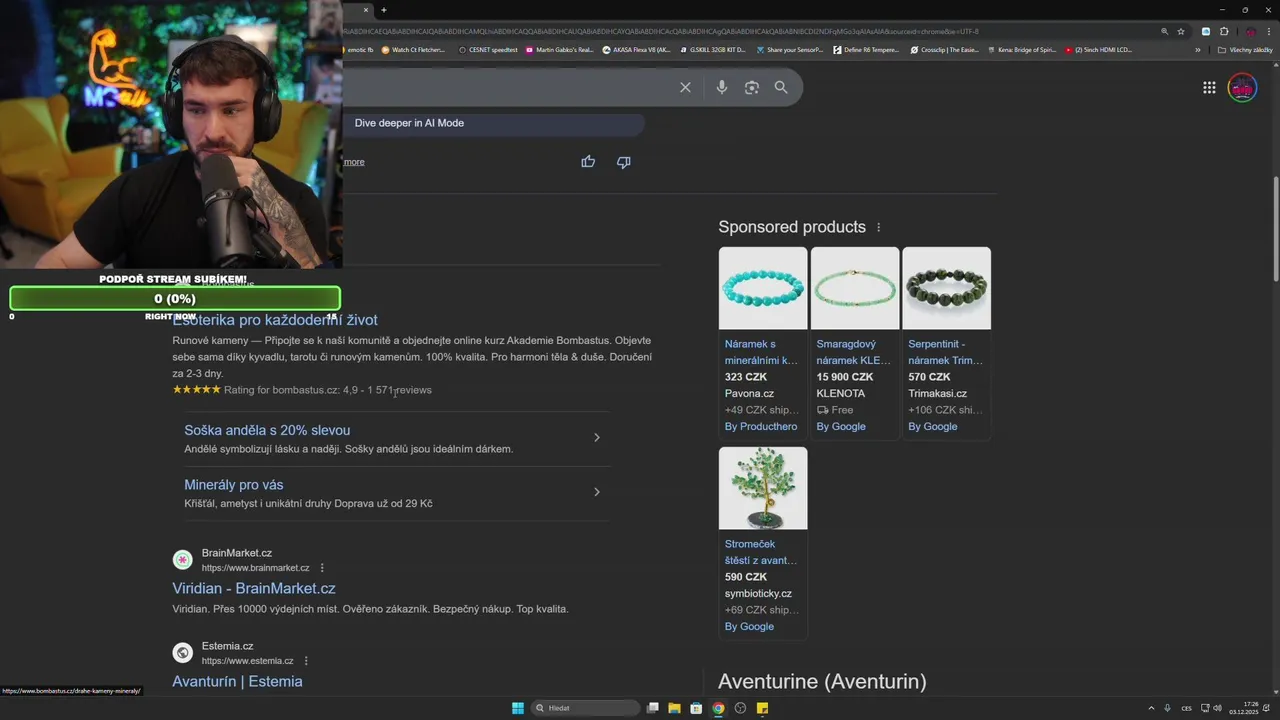Click the CES keyboard language indicator

(1187, 708)
